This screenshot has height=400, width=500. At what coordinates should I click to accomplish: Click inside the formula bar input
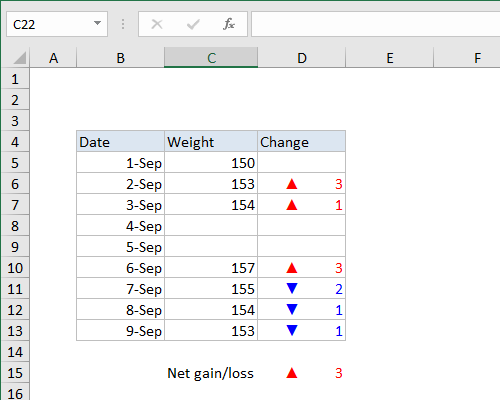376,24
